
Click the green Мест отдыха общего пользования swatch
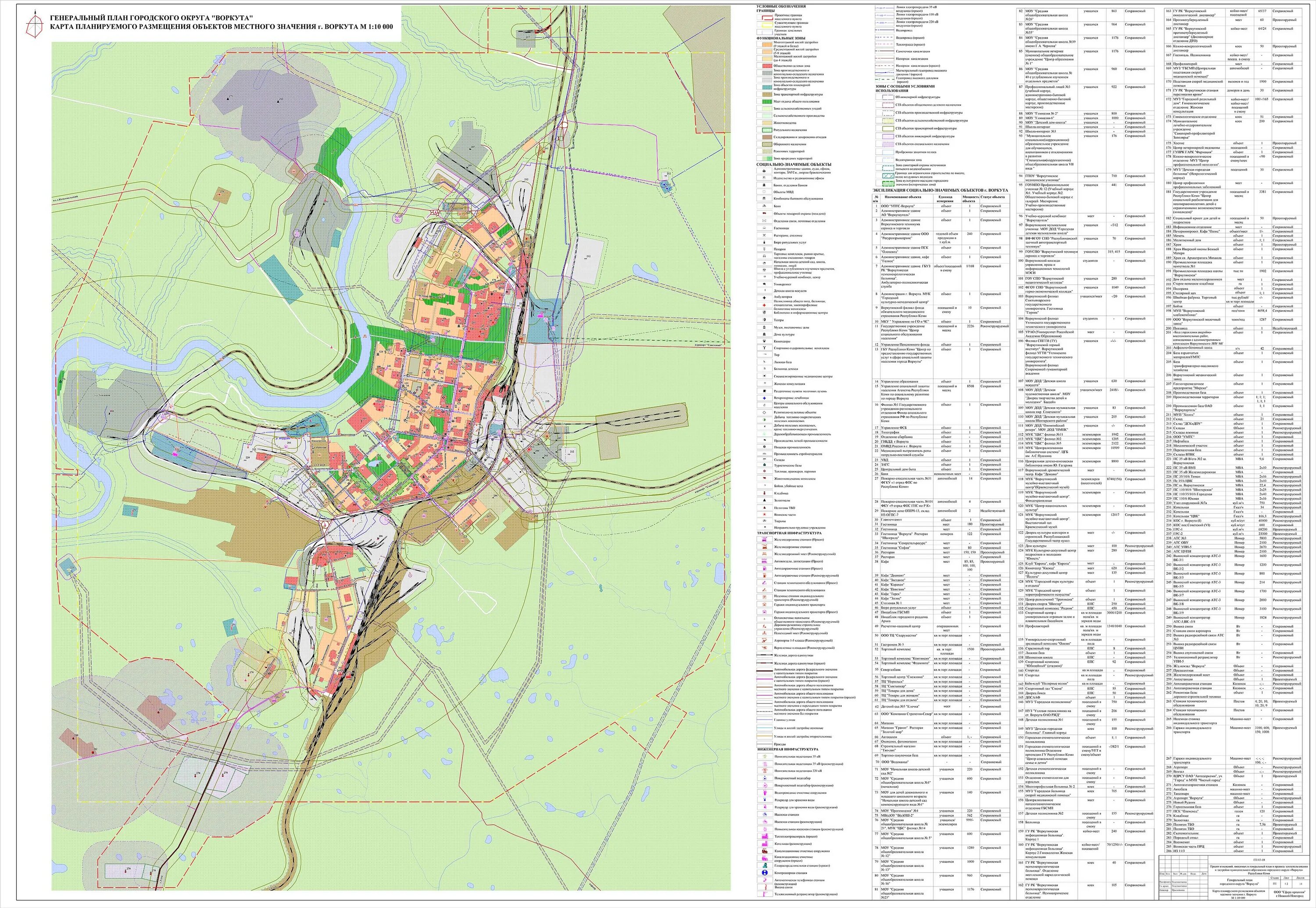click(x=768, y=101)
